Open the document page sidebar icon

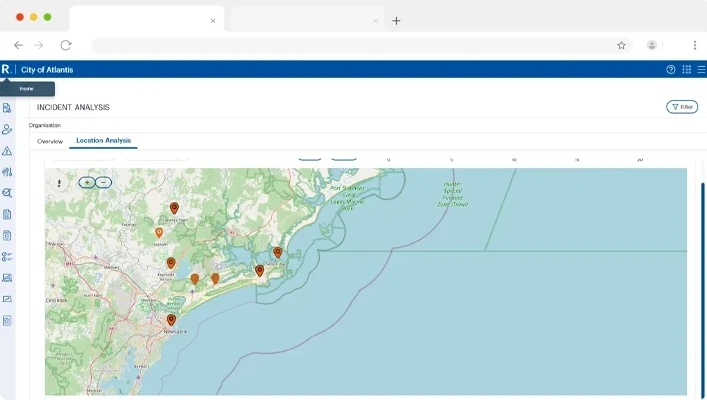(x=7, y=214)
